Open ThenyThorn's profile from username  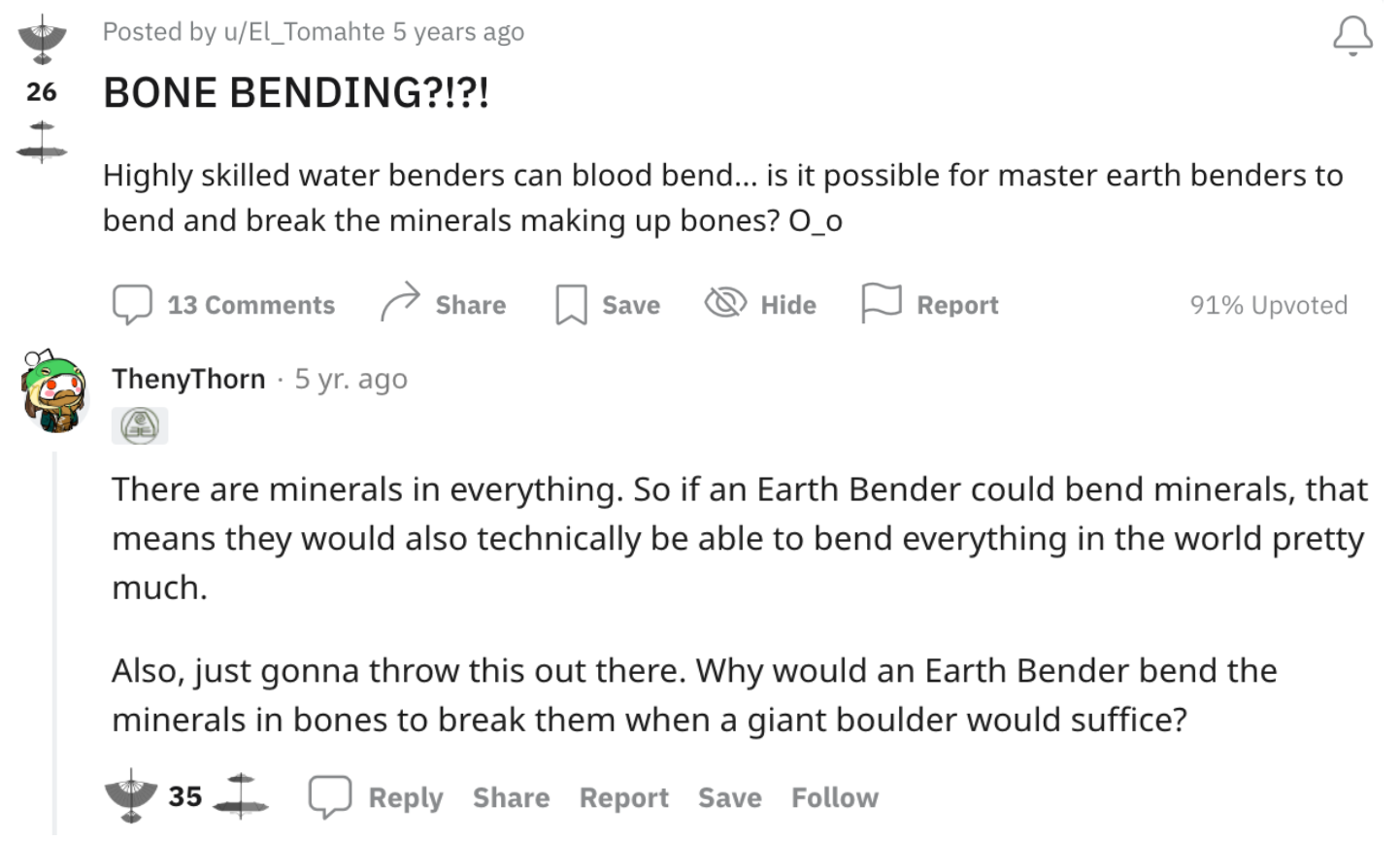(188, 379)
